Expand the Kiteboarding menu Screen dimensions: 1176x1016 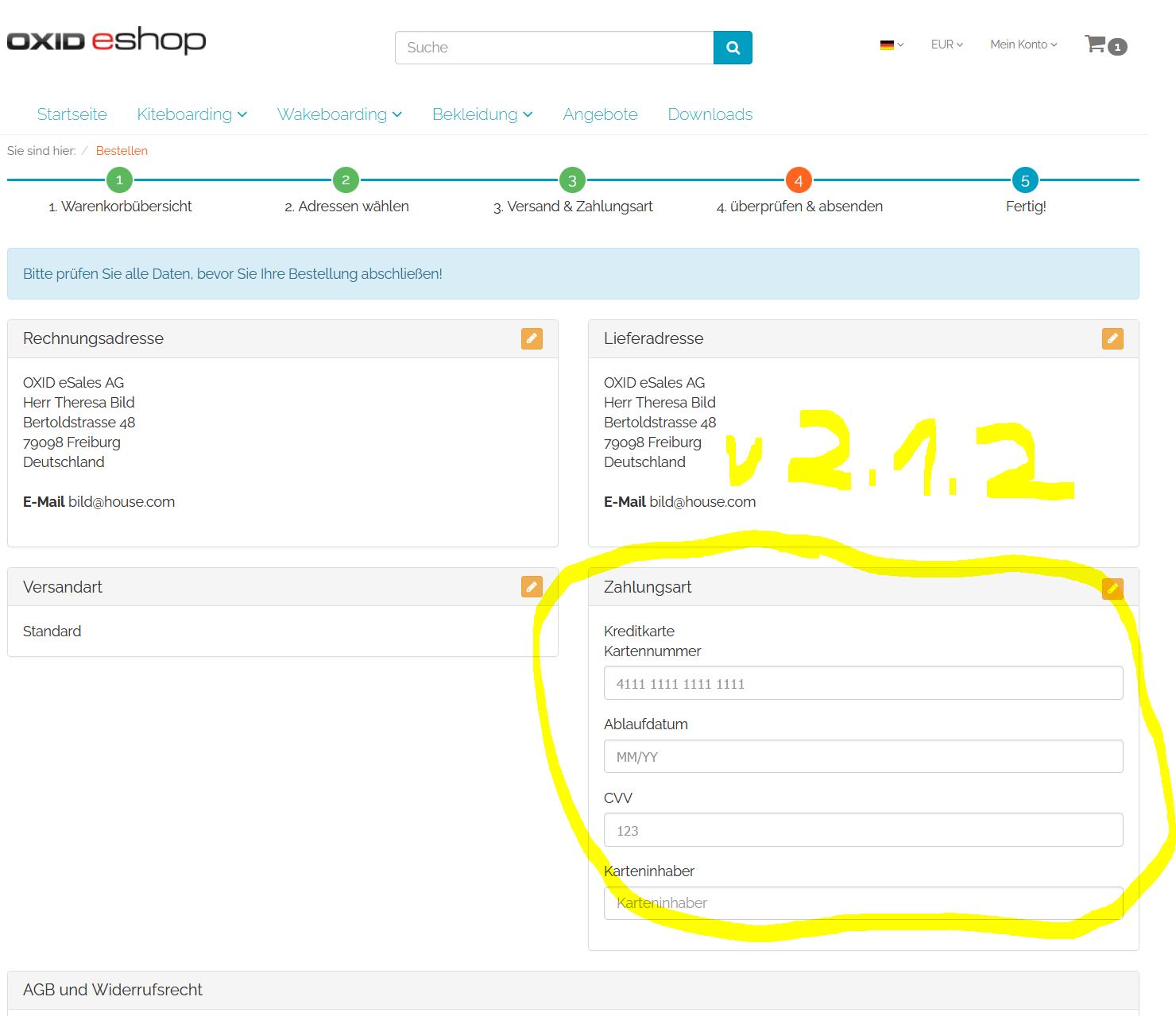tap(191, 114)
